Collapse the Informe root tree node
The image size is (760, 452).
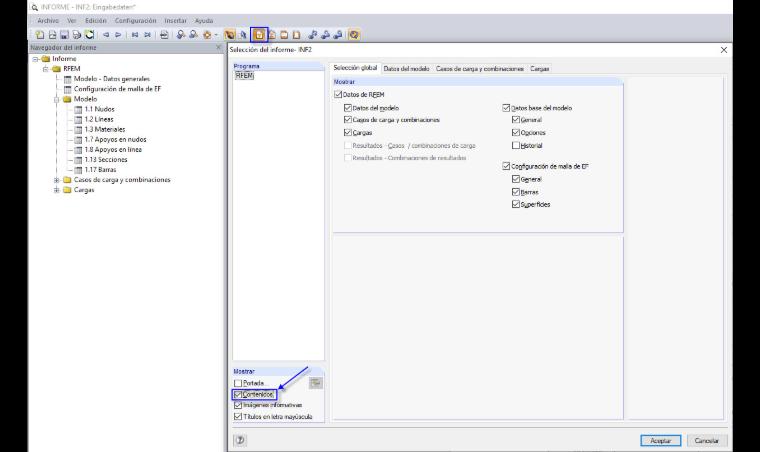pos(35,59)
